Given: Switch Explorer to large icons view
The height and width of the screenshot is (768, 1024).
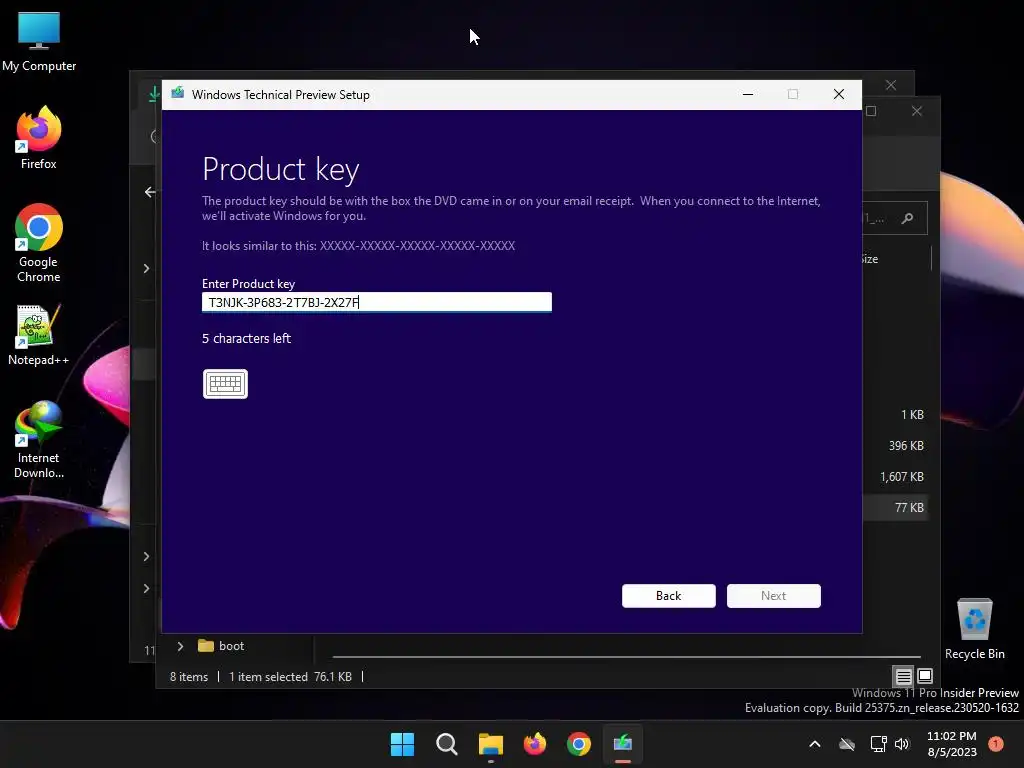Looking at the screenshot, I should [x=925, y=676].
